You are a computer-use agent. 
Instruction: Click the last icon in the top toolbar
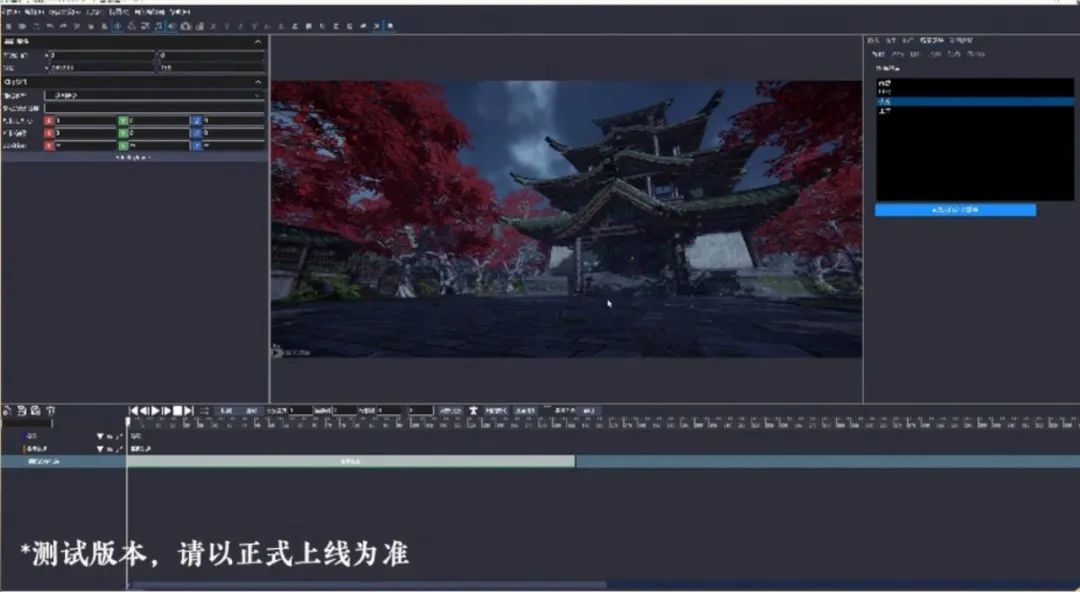coord(390,26)
